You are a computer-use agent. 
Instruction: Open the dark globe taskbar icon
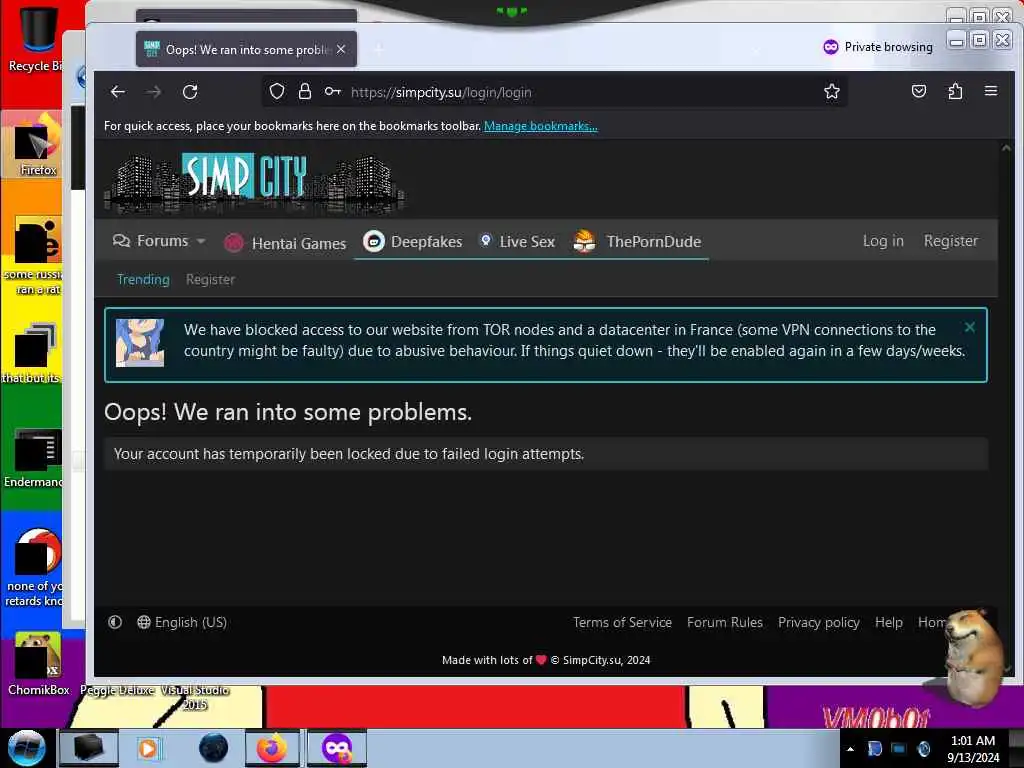pyautogui.click(x=214, y=748)
